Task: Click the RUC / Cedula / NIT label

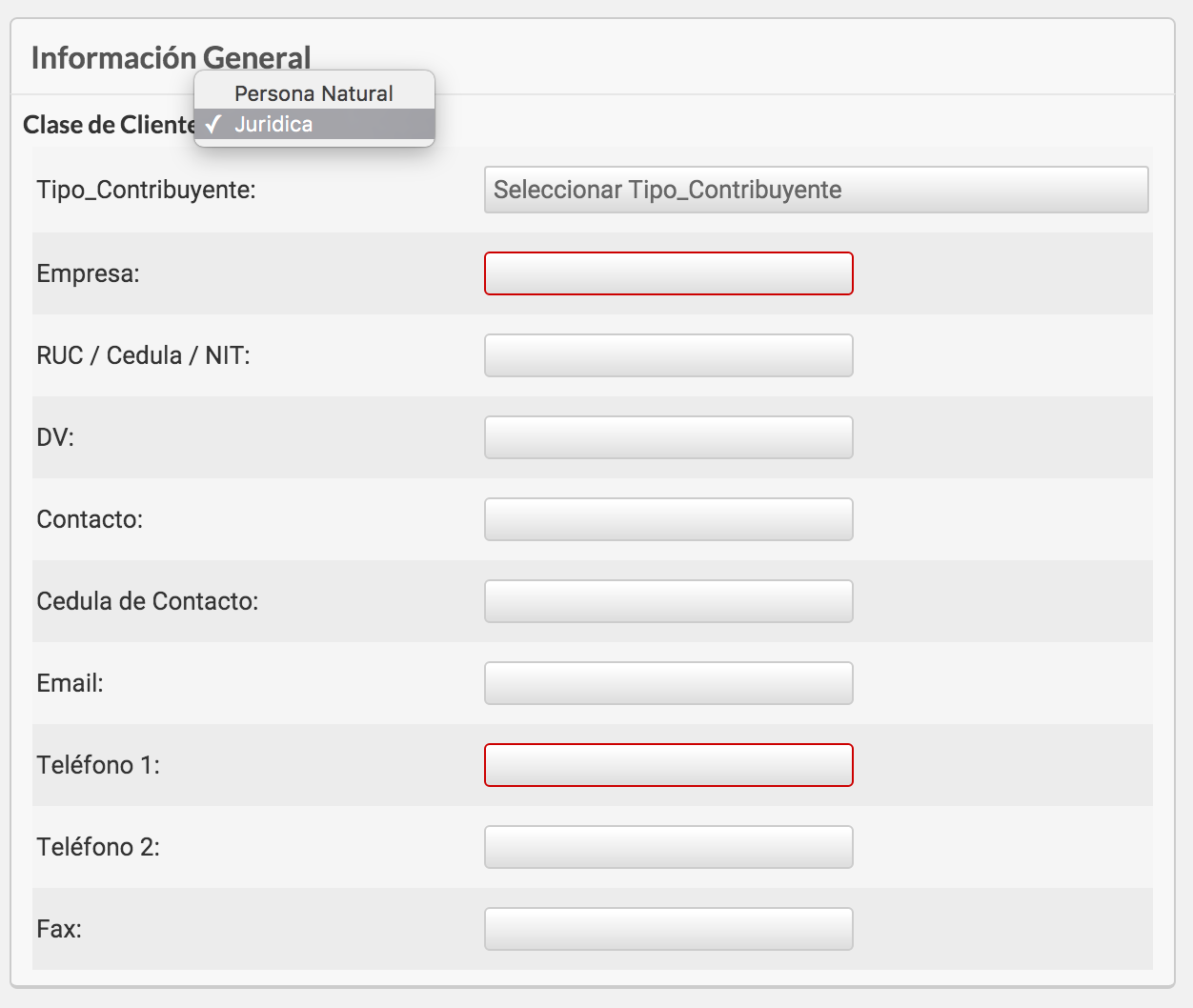Action: tap(143, 355)
